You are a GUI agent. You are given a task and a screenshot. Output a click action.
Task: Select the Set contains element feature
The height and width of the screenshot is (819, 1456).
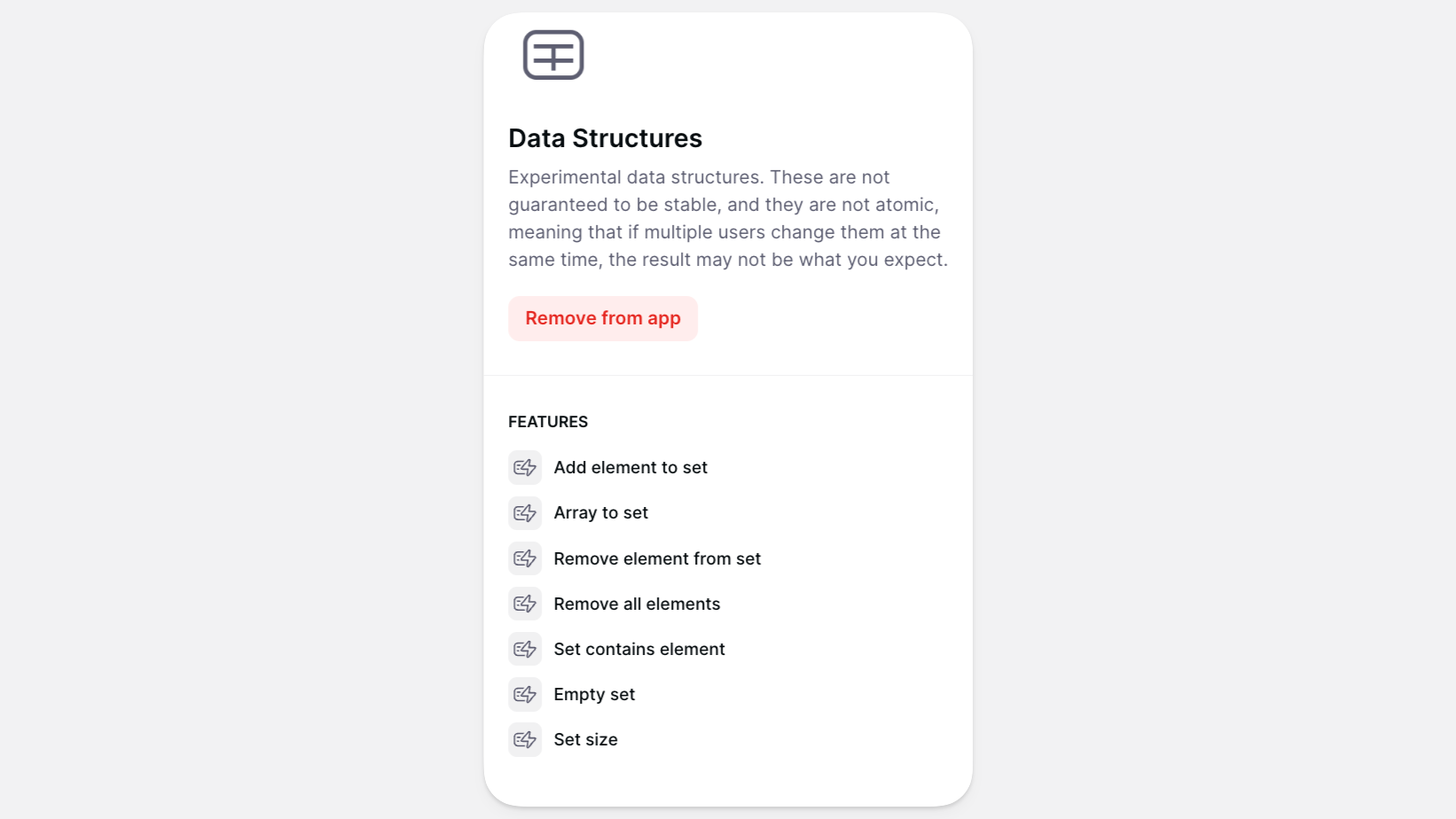[x=639, y=649]
